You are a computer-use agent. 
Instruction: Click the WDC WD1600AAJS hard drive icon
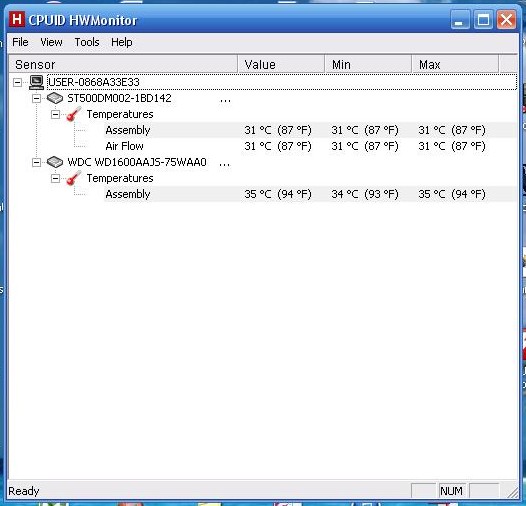(55, 162)
